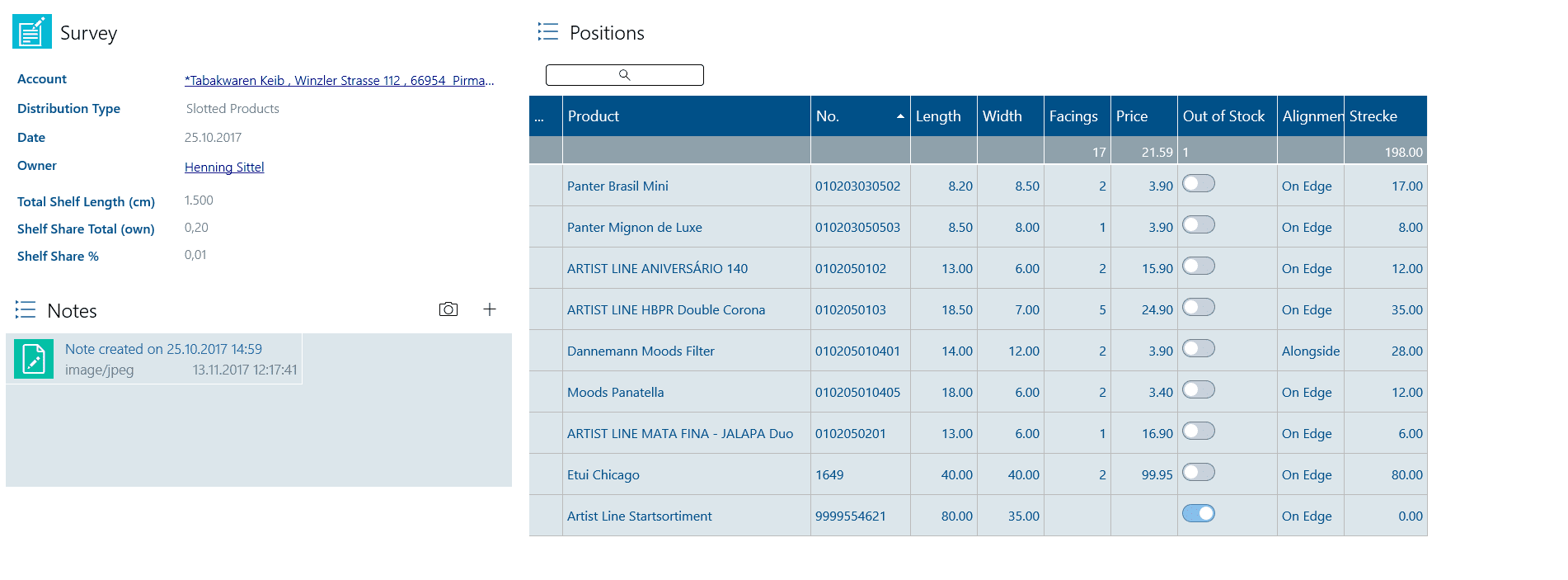This screenshot has width=1568, height=580.
Task: Open Panter Mignon de Luxe product
Action: (x=635, y=227)
